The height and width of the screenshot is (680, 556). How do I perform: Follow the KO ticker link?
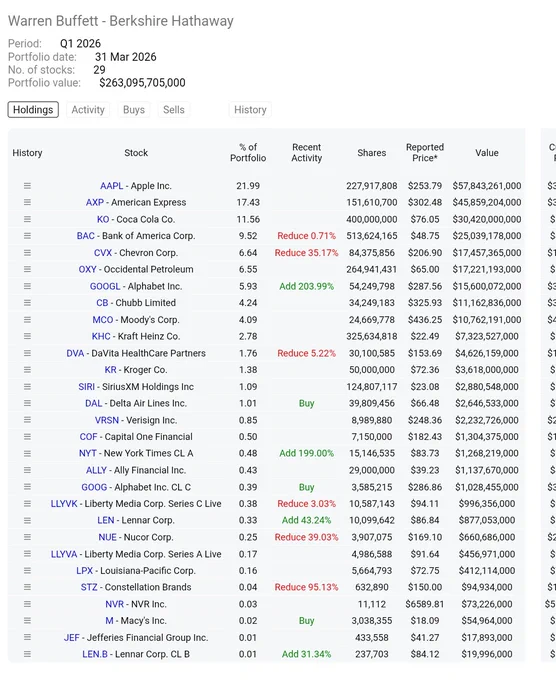(x=103, y=219)
